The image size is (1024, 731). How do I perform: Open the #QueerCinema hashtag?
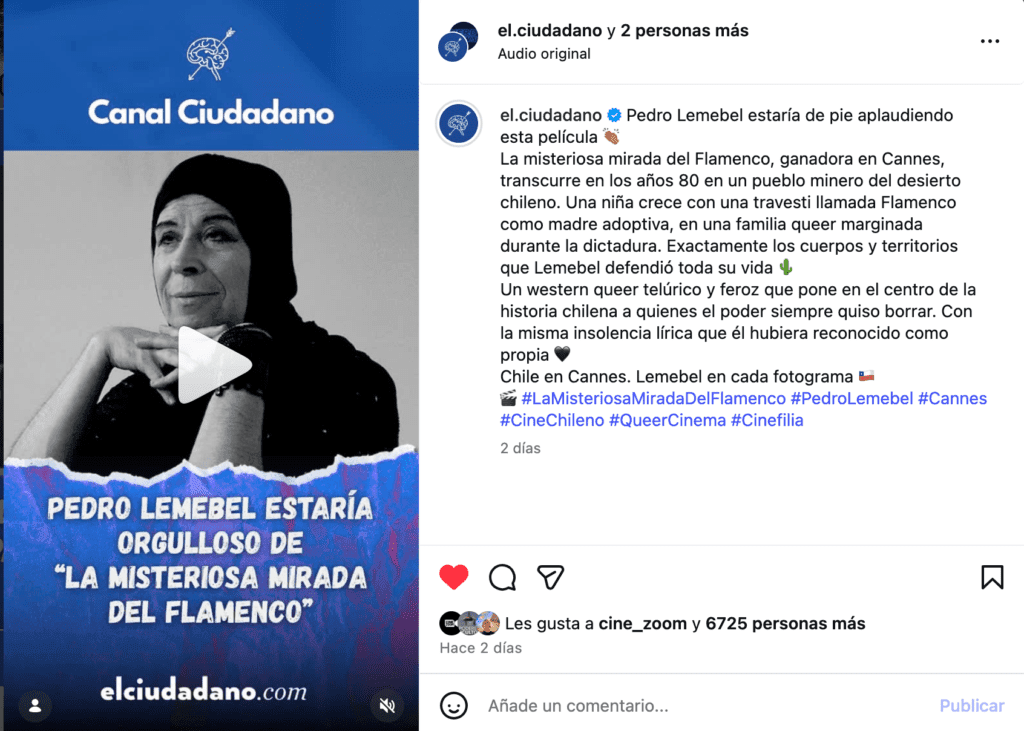point(667,420)
